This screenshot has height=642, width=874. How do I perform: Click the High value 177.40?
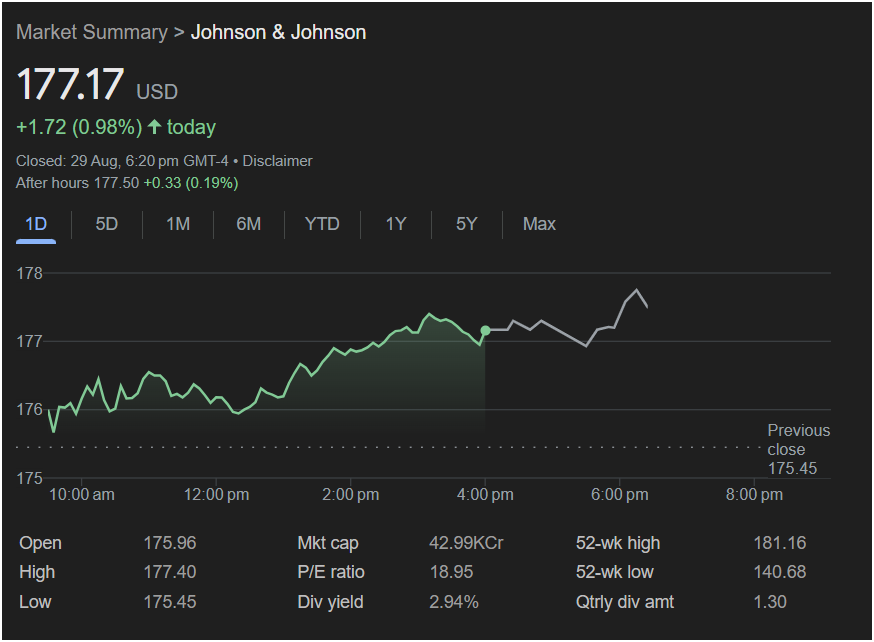pos(170,572)
